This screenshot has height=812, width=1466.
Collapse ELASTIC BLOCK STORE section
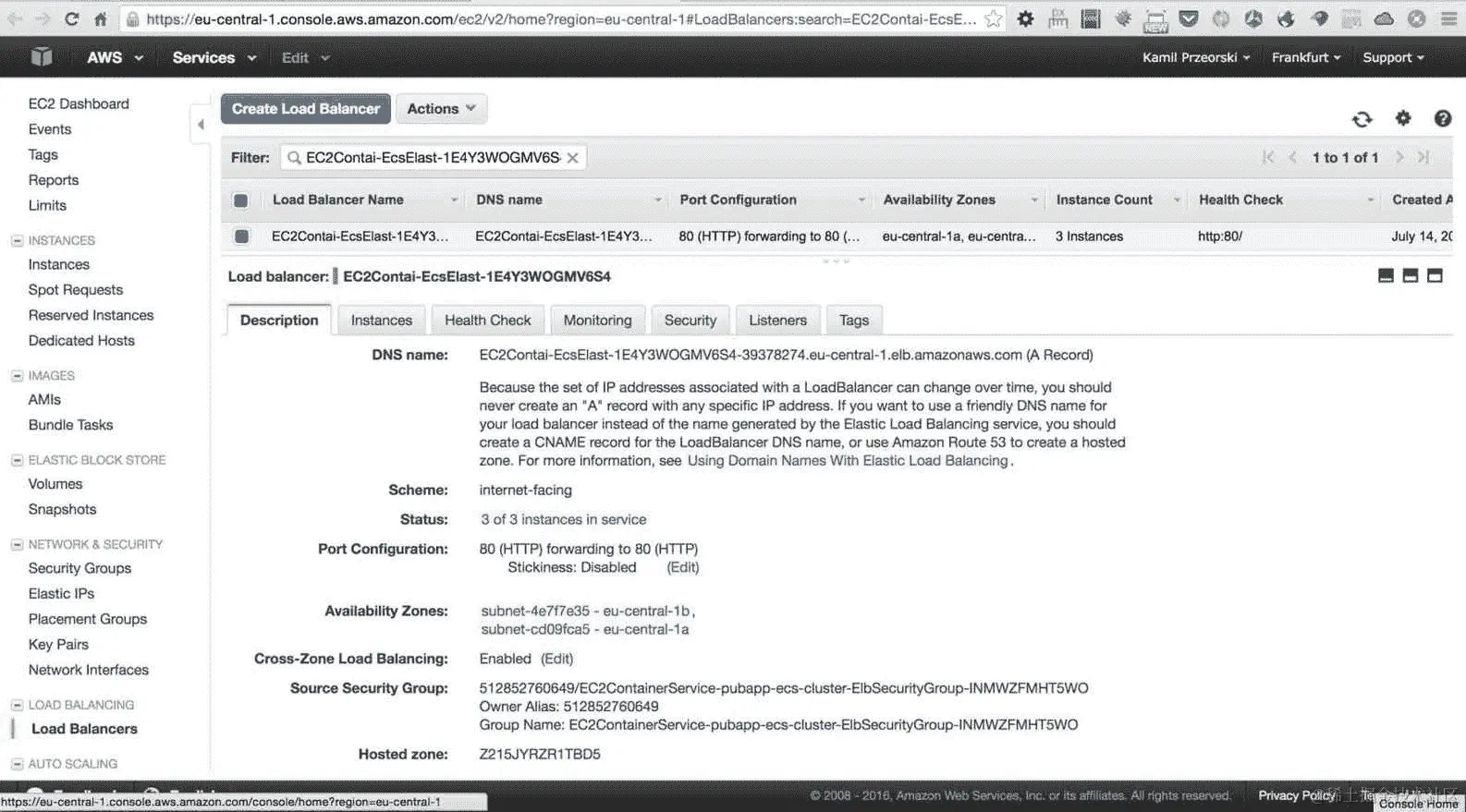(x=17, y=460)
